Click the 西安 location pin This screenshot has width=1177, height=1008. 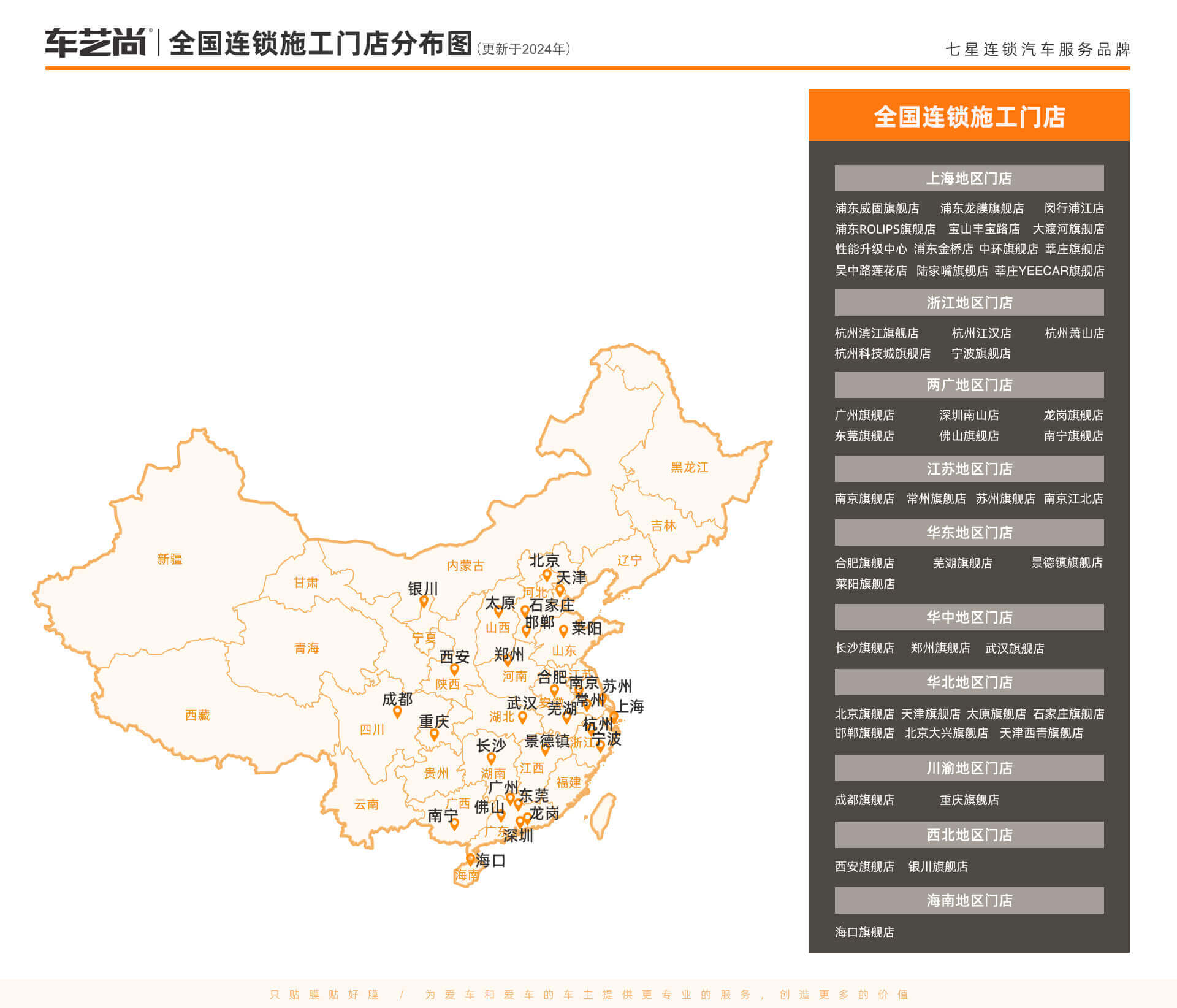point(454,670)
